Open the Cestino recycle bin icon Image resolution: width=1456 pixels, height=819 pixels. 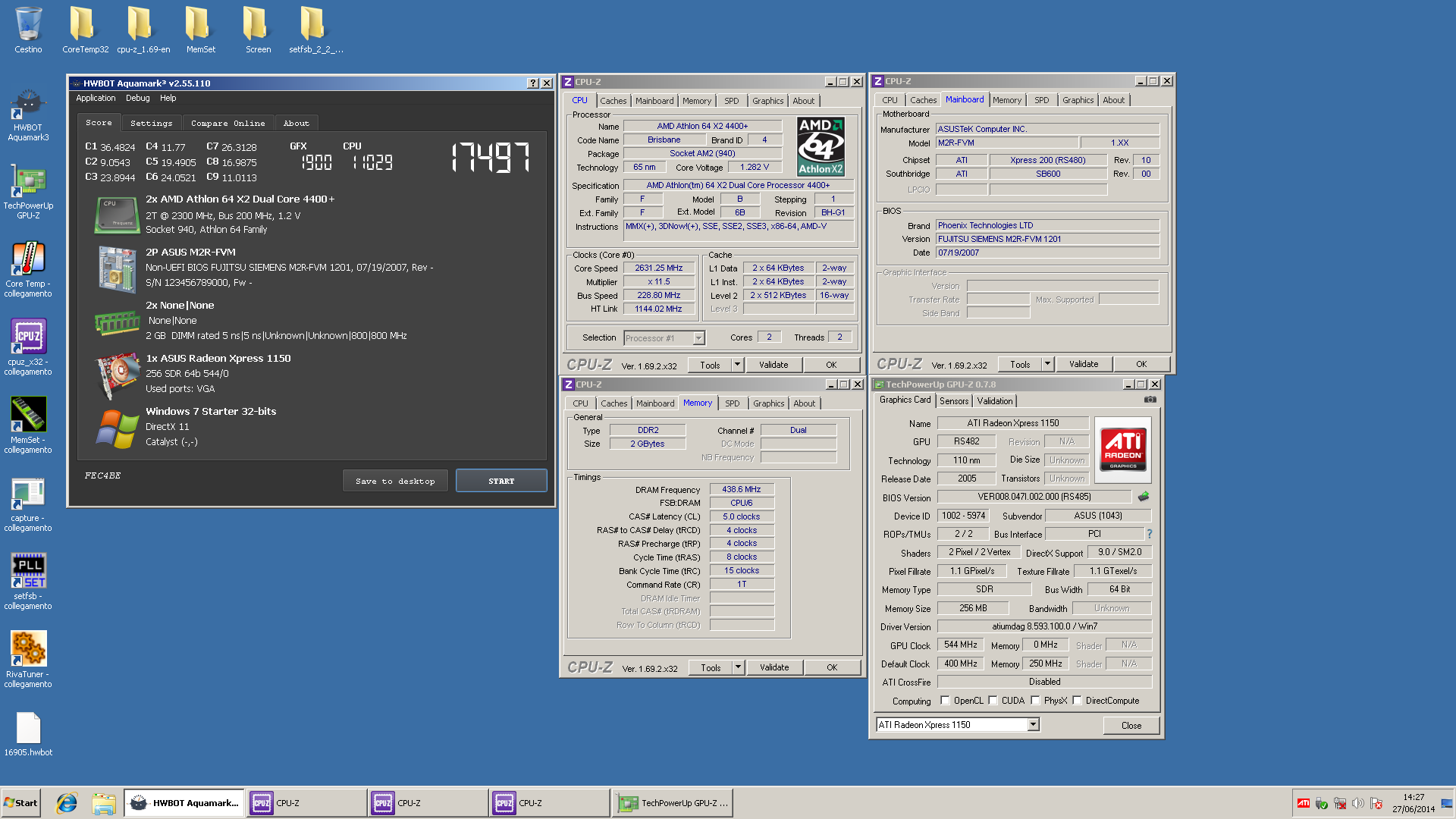pyautogui.click(x=28, y=30)
